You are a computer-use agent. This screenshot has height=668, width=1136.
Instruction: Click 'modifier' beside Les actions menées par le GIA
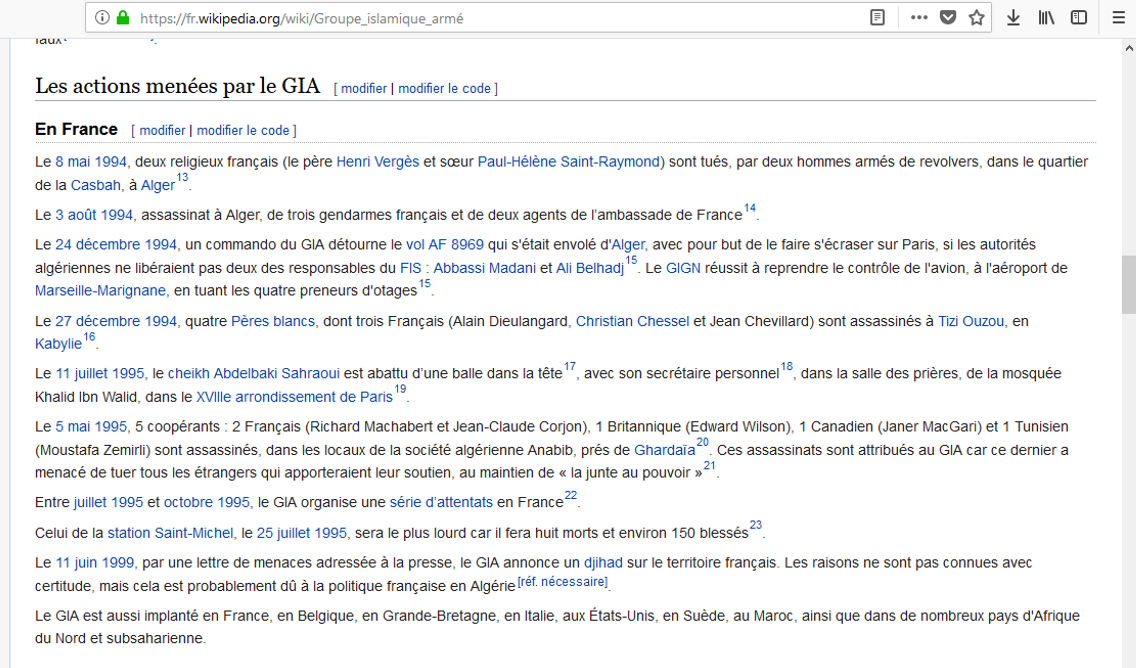click(x=364, y=88)
